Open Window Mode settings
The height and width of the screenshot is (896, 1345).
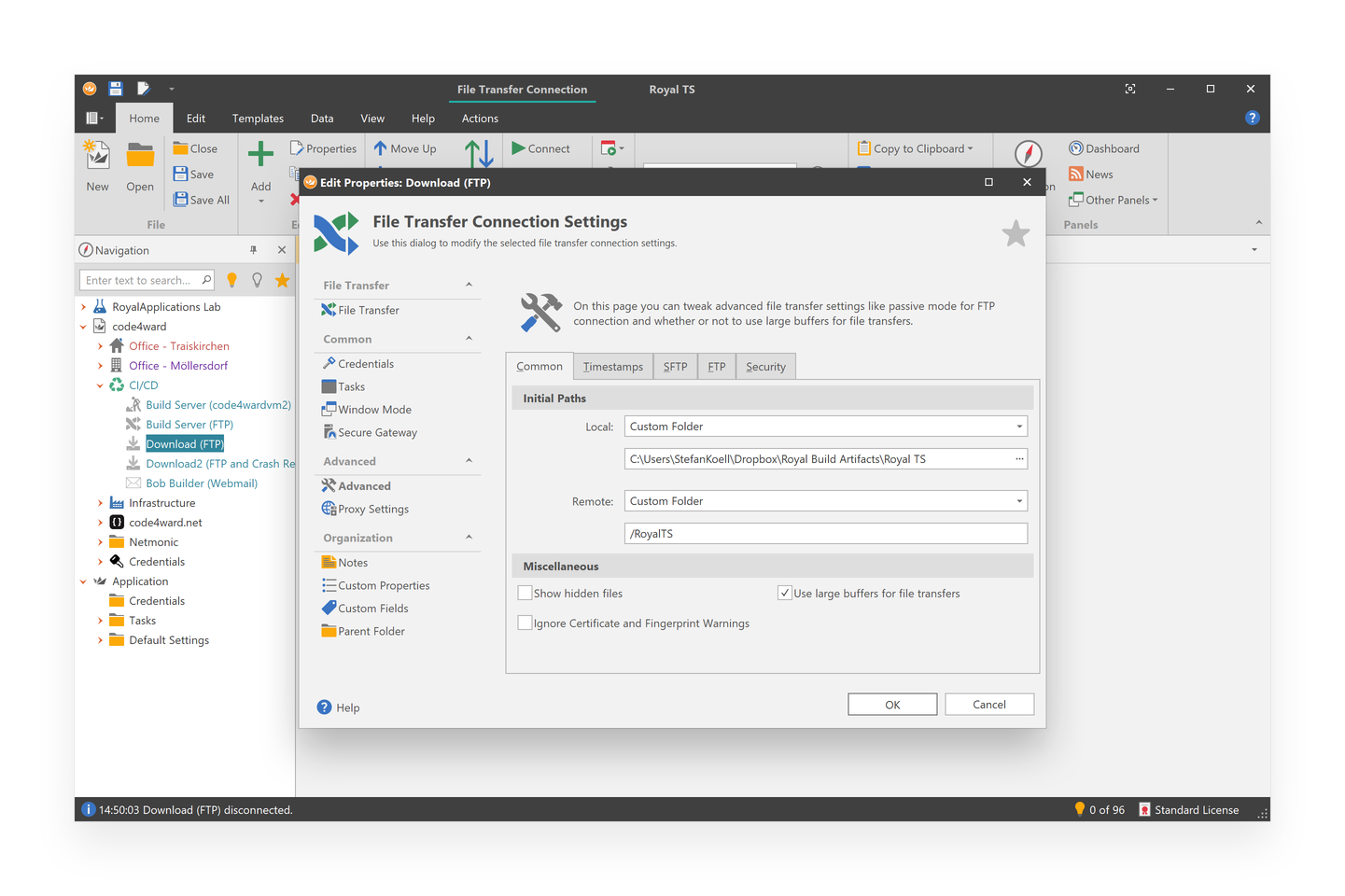point(373,409)
